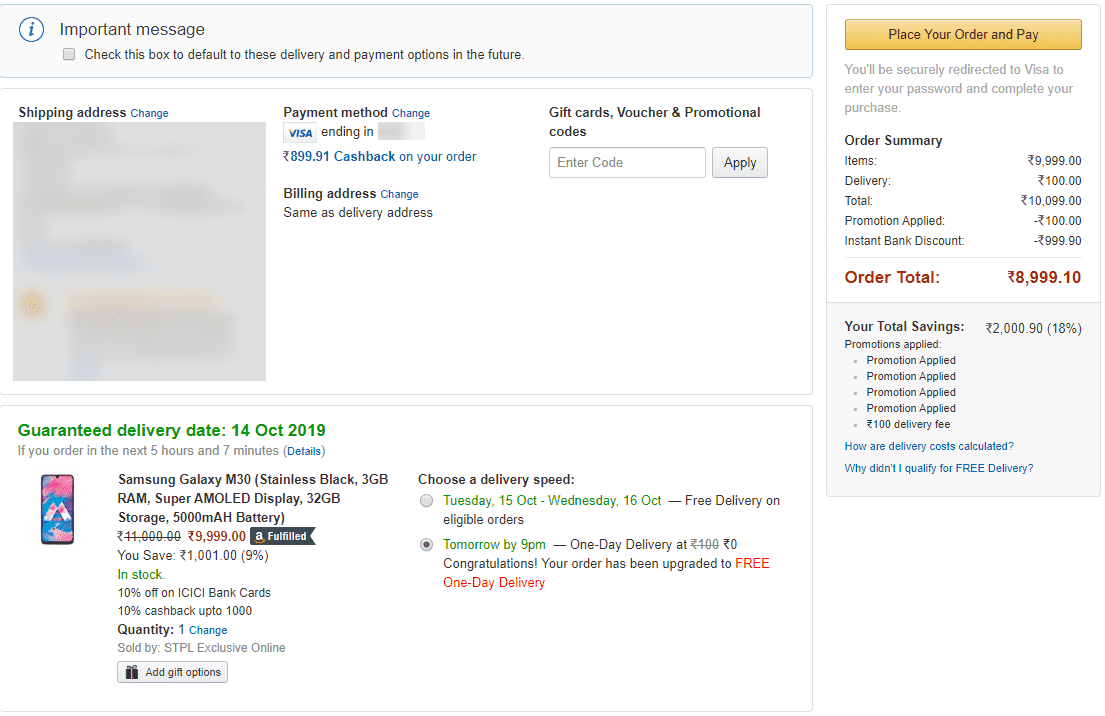Change the payment method
The image size is (1105, 716).
pos(411,114)
